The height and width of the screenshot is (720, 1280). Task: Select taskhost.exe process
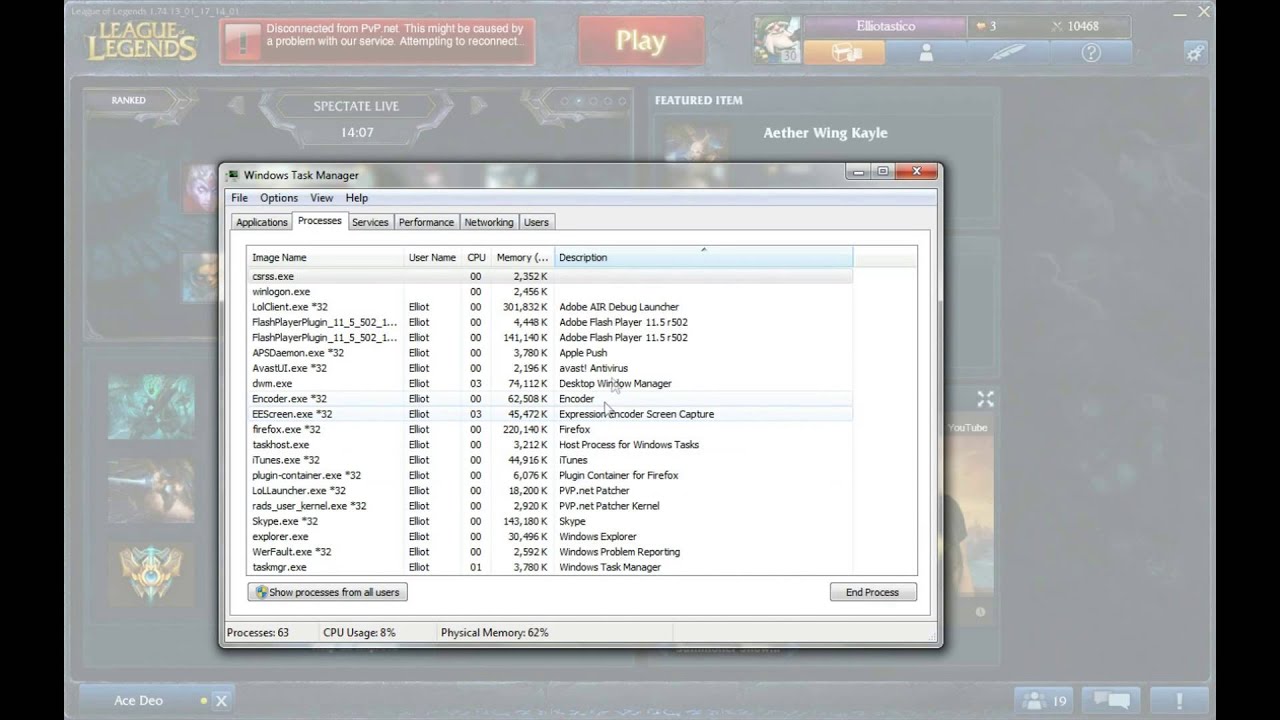click(550, 445)
